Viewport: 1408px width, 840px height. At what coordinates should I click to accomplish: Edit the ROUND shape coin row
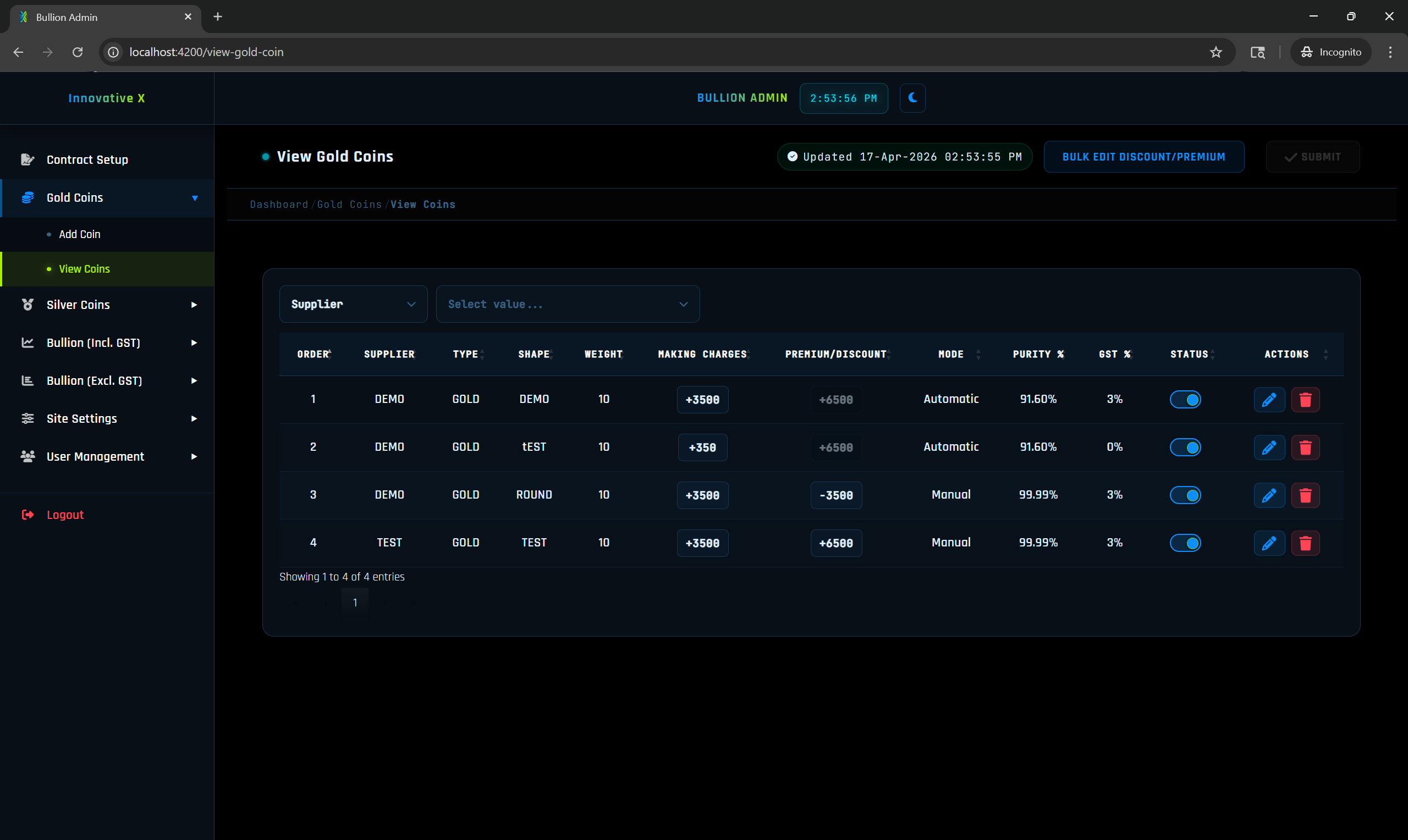coord(1269,495)
